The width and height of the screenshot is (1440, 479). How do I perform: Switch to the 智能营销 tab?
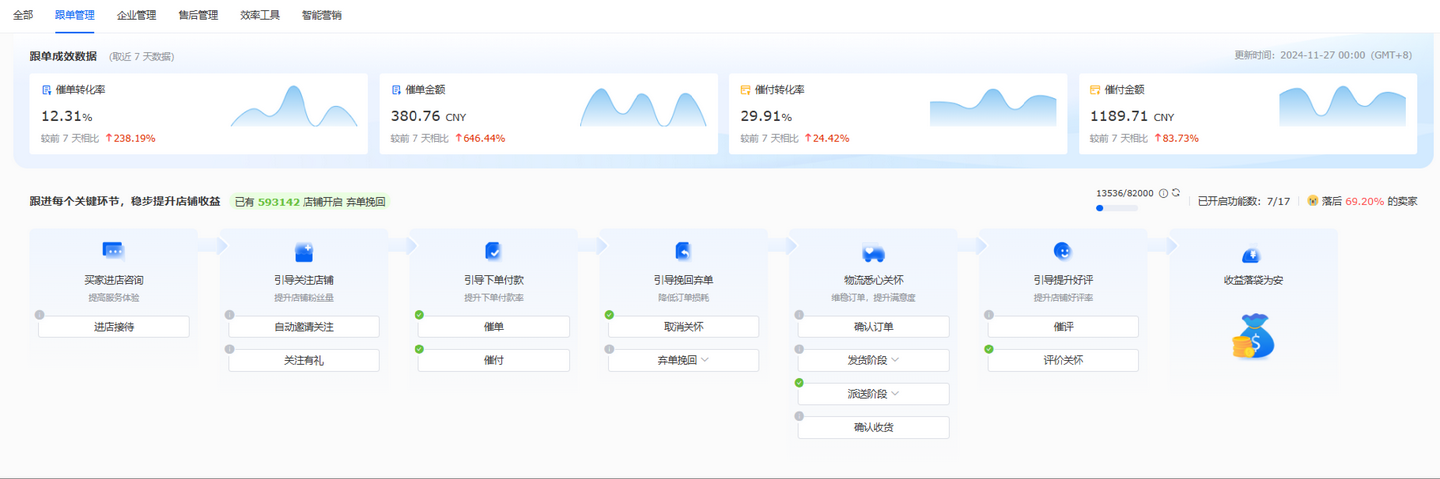point(321,15)
